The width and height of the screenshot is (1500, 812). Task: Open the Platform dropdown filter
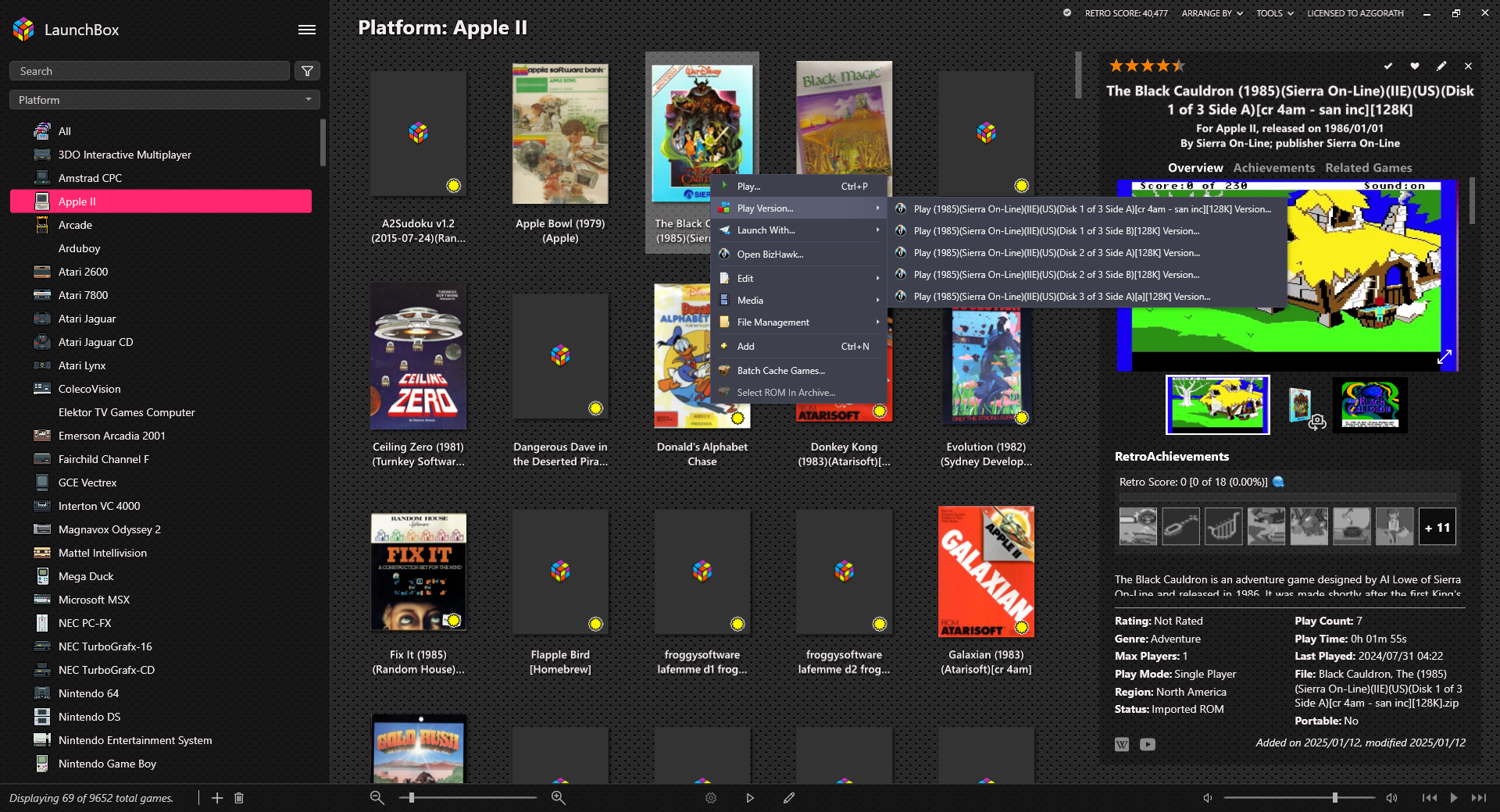[x=165, y=100]
